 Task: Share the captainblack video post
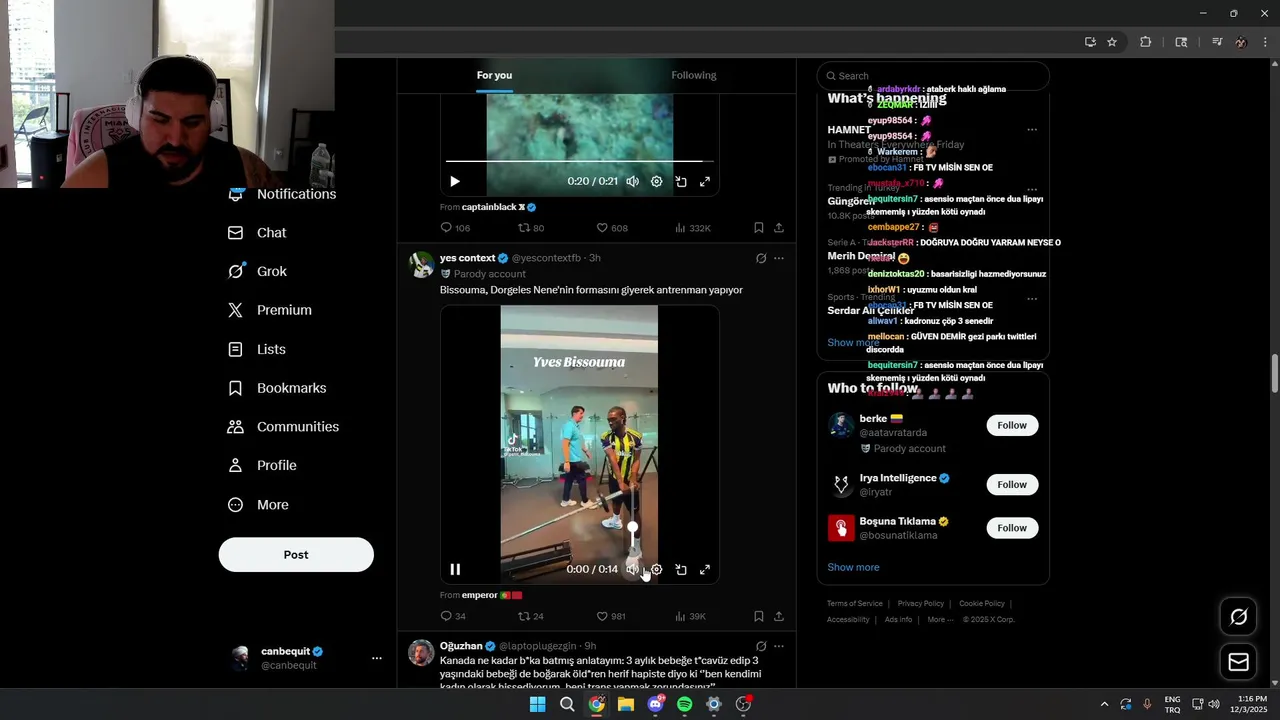coord(779,228)
